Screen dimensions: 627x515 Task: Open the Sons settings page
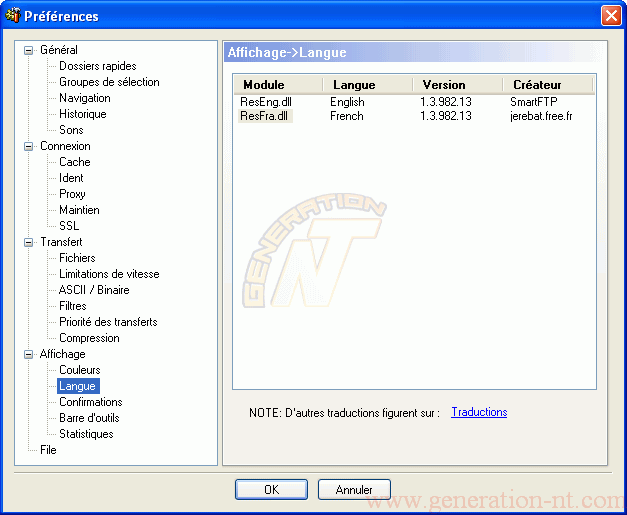point(71,130)
